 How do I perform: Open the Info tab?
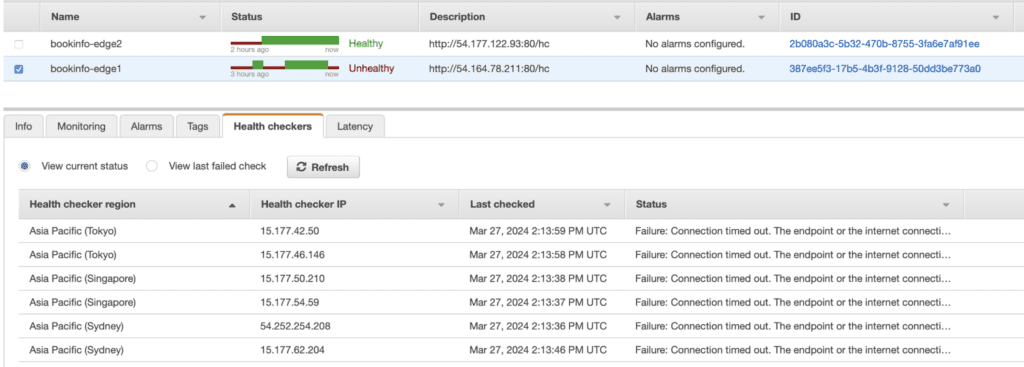pos(24,127)
